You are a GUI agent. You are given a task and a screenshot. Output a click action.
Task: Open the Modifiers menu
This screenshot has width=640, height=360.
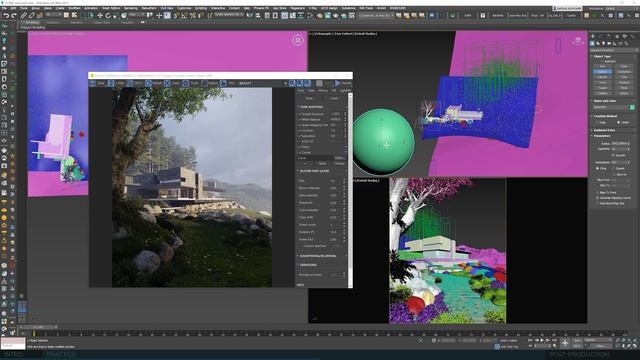click(74, 8)
